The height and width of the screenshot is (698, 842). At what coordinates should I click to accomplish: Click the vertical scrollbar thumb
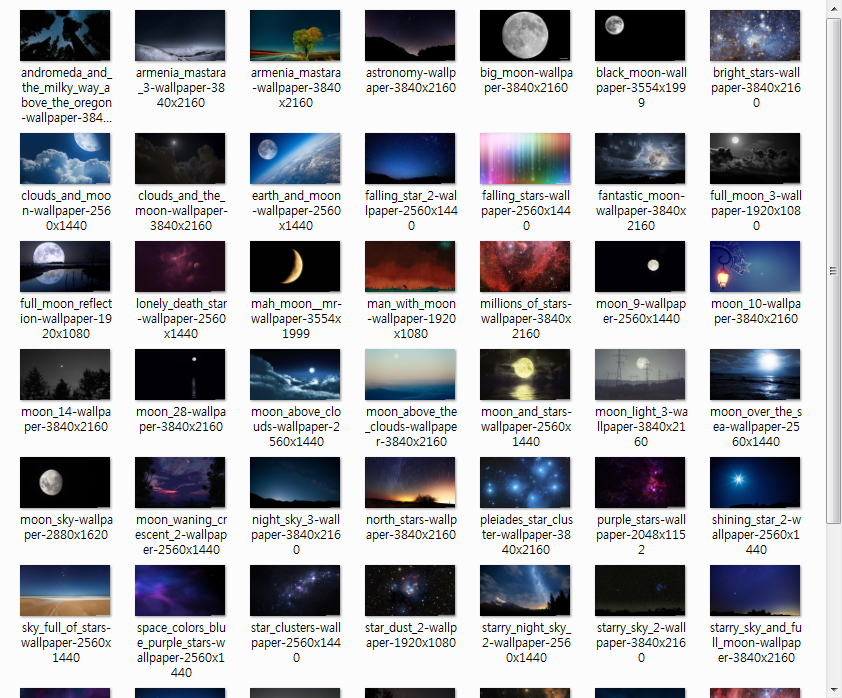tap(833, 271)
